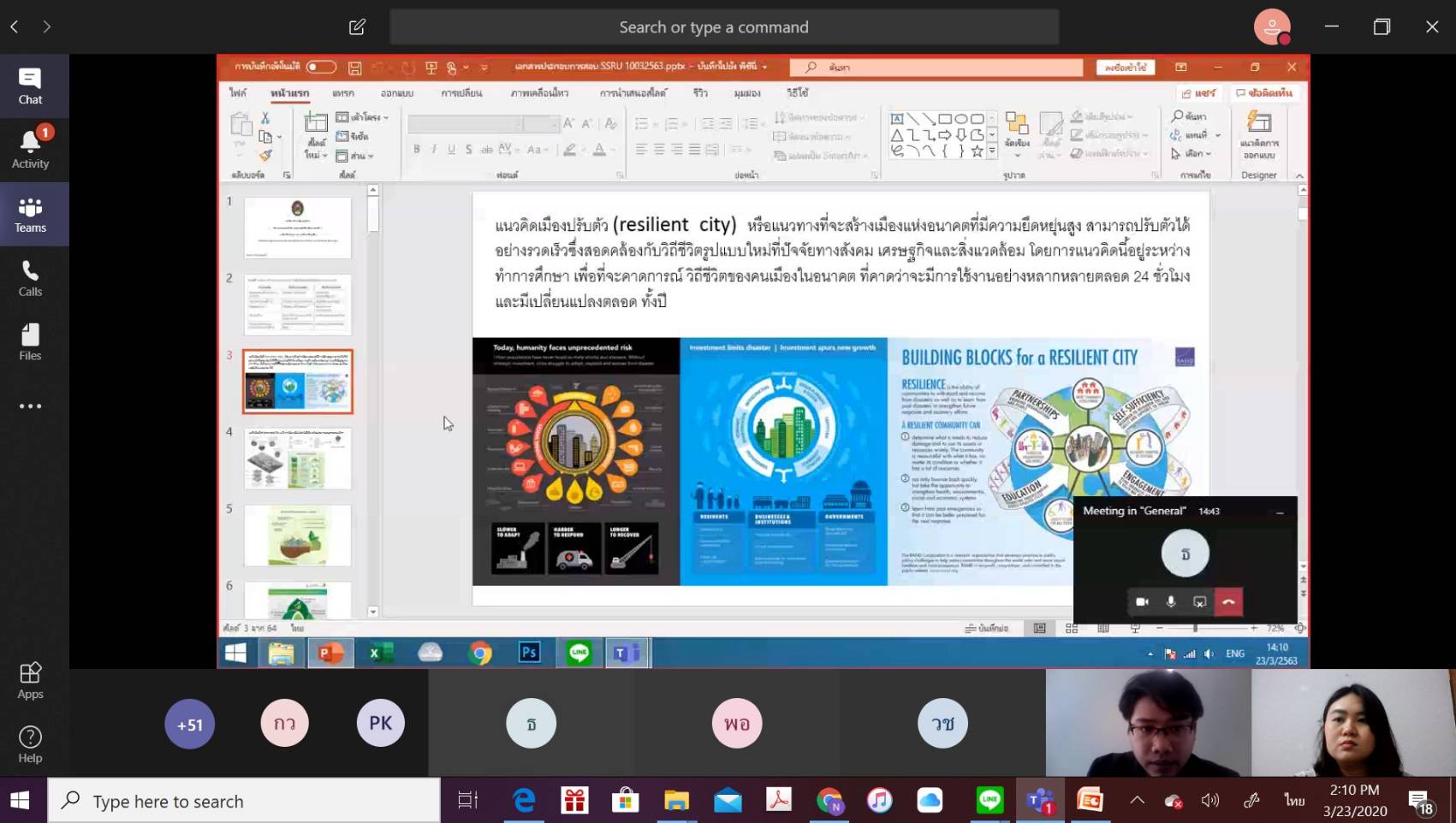Toggle the AutoSave switch in PowerPoint title bar

pos(321,67)
